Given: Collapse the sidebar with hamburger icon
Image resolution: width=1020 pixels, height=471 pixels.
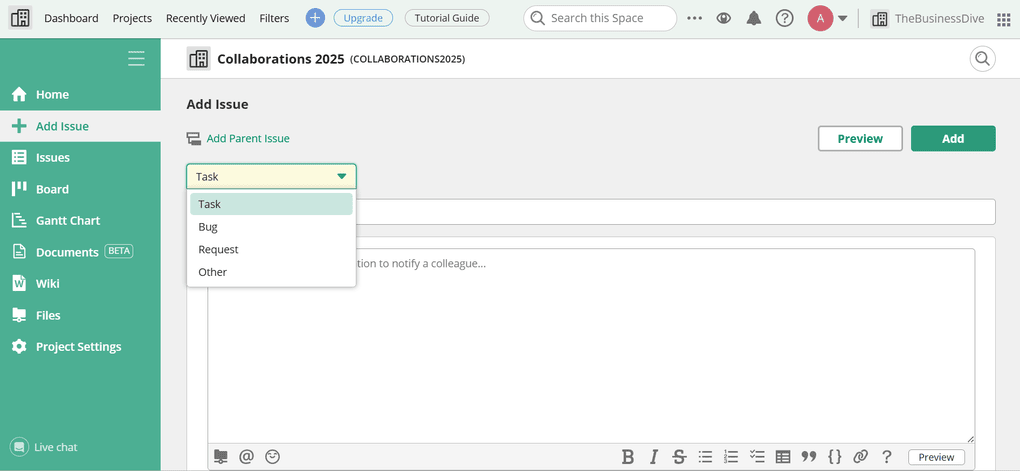Looking at the screenshot, I should (x=137, y=58).
